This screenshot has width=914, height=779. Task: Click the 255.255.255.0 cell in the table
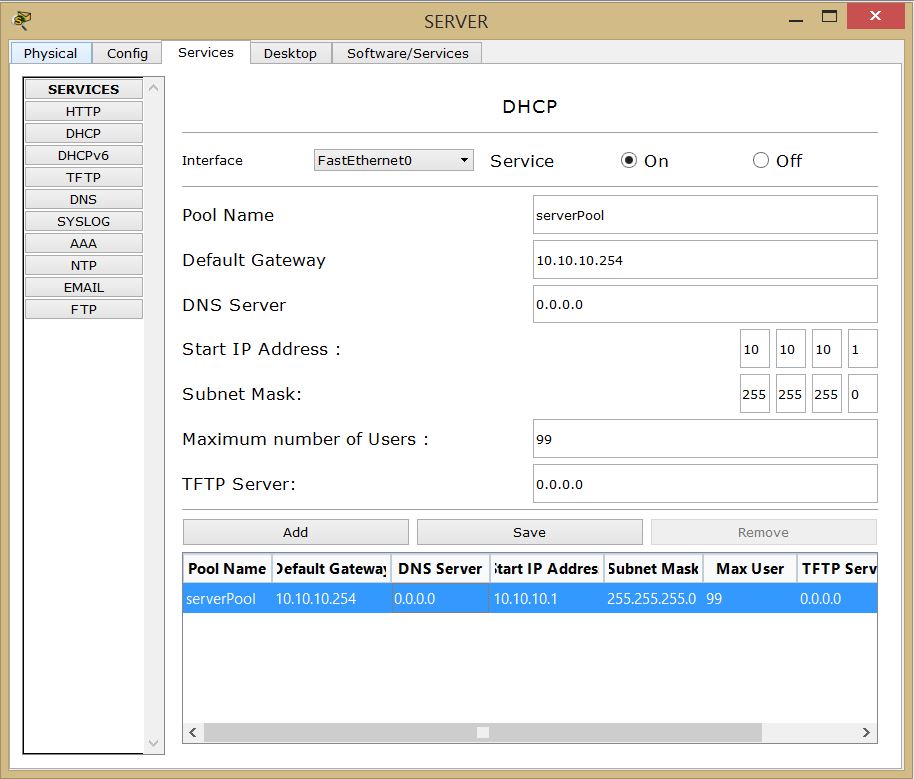pos(653,598)
